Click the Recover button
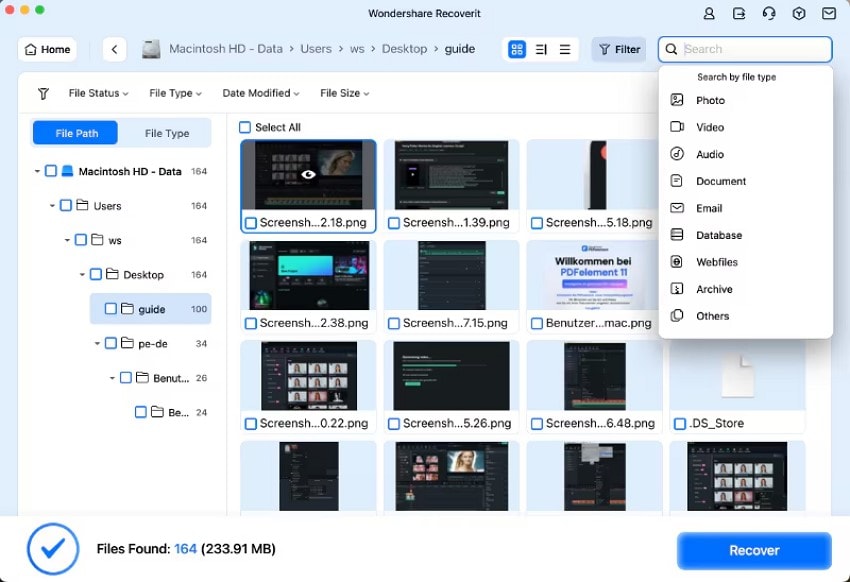Screen dimensions: 850x582 pos(754,551)
